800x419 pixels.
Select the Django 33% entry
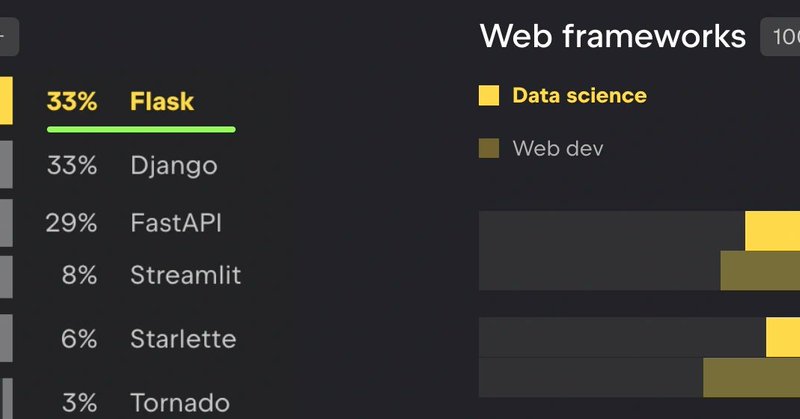click(x=132, y=165)
